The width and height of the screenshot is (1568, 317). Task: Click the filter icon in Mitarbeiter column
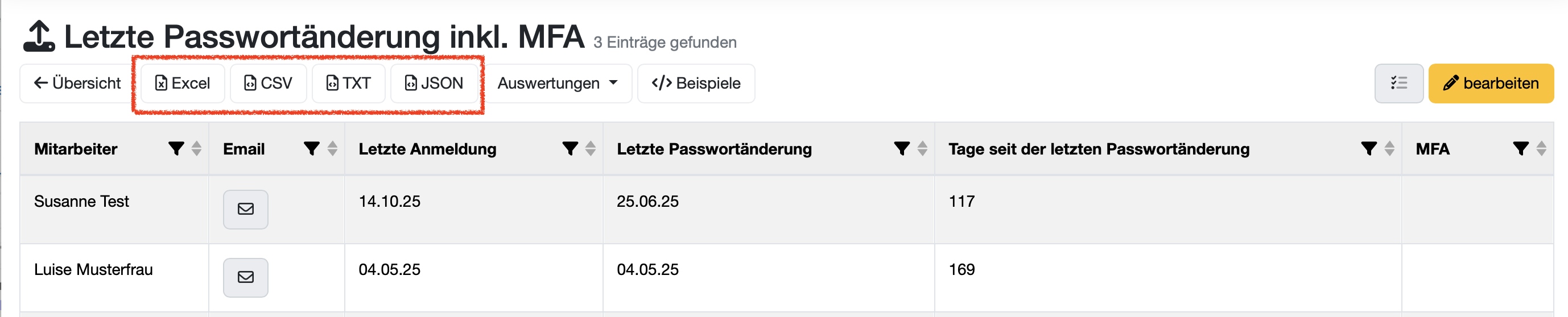176,149
